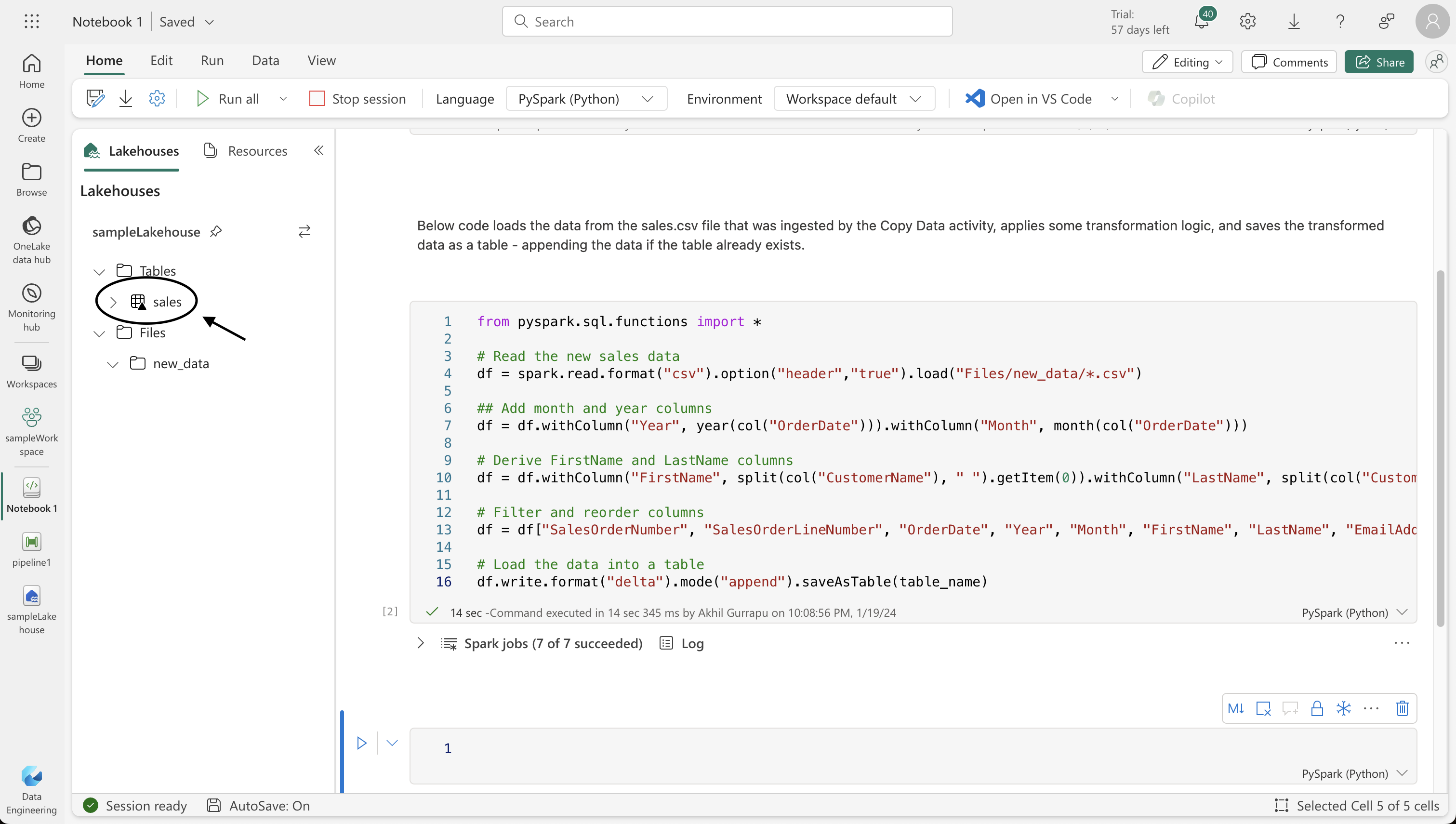Open the Editing mode dropdown

click(1187, 62)
